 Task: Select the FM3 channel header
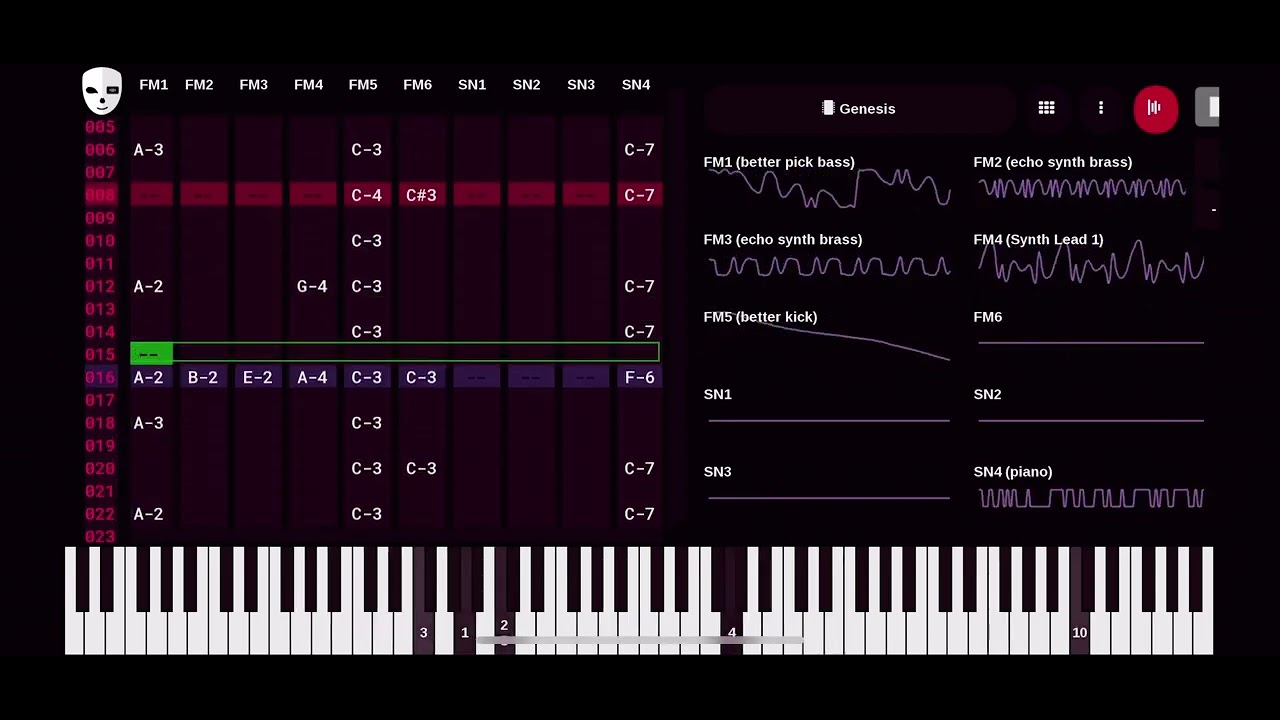[x=254, y=85]
